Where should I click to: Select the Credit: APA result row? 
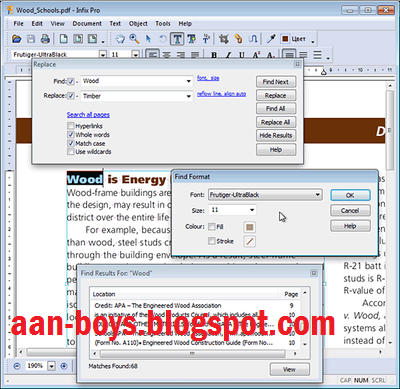click(x=195, y=305)
